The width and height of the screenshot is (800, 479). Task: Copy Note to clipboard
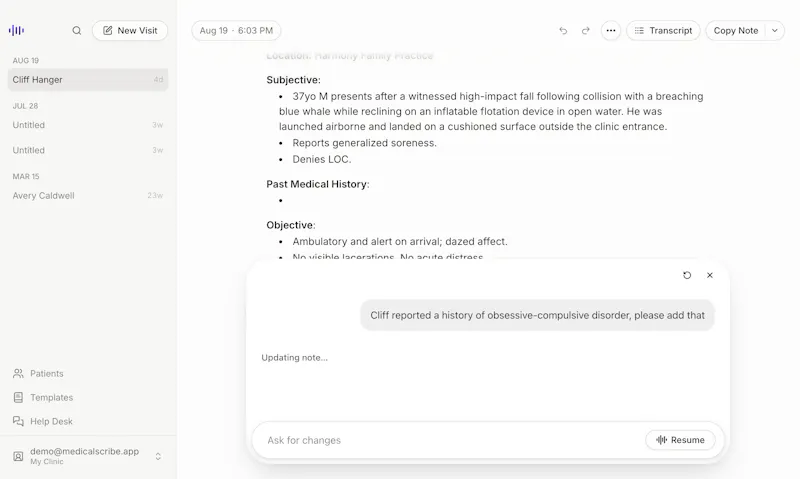pyautogui.click(x=736, y=31)
